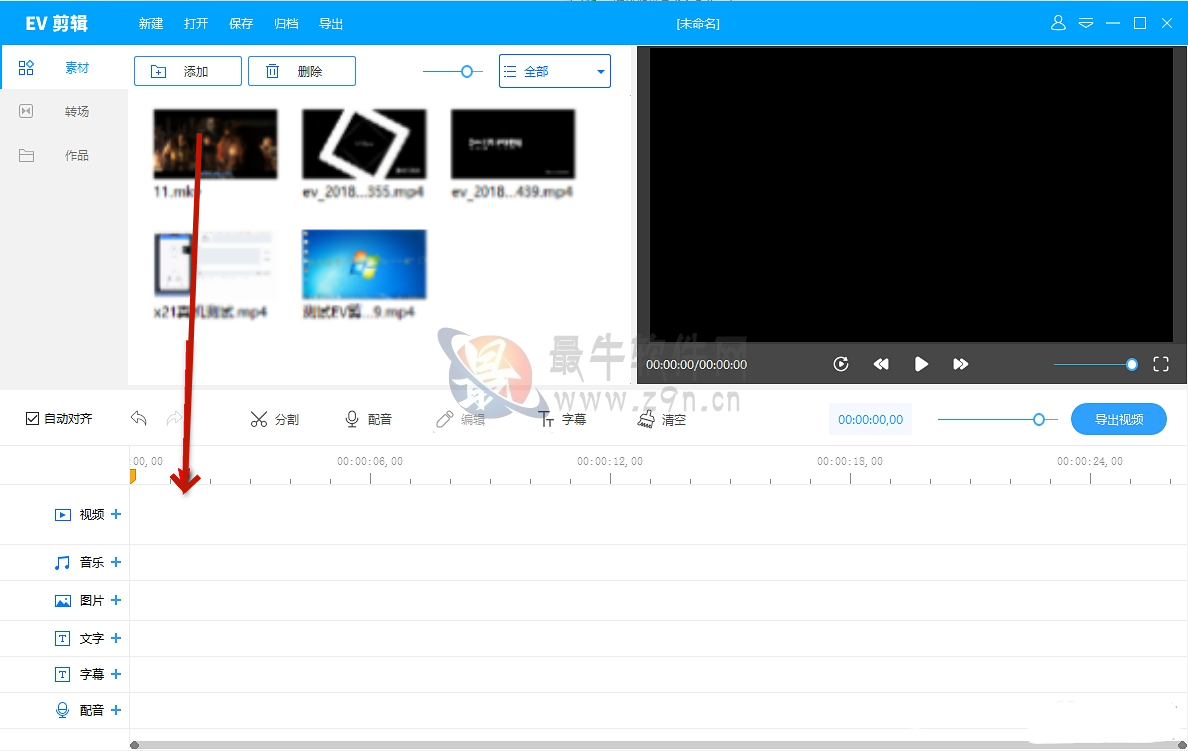Click 打开 in the top menu

(195, 23)
